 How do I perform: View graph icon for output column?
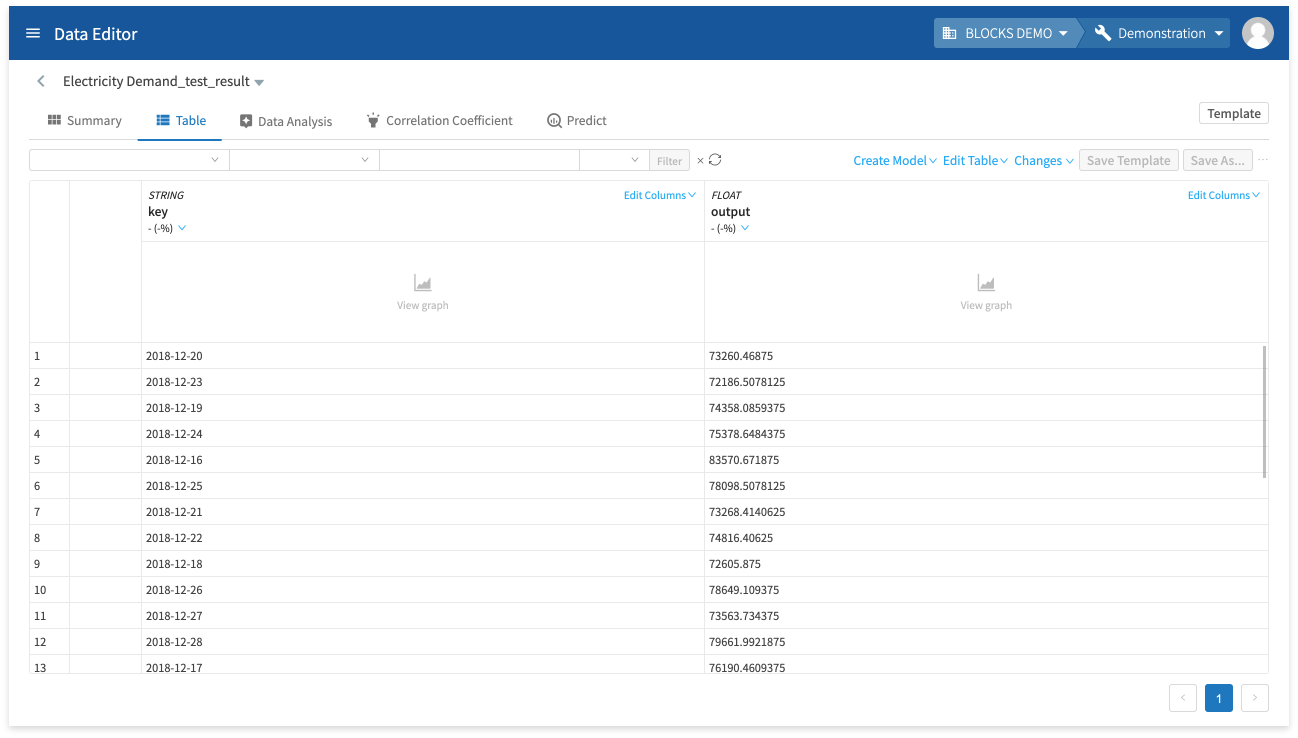(986, 284)
